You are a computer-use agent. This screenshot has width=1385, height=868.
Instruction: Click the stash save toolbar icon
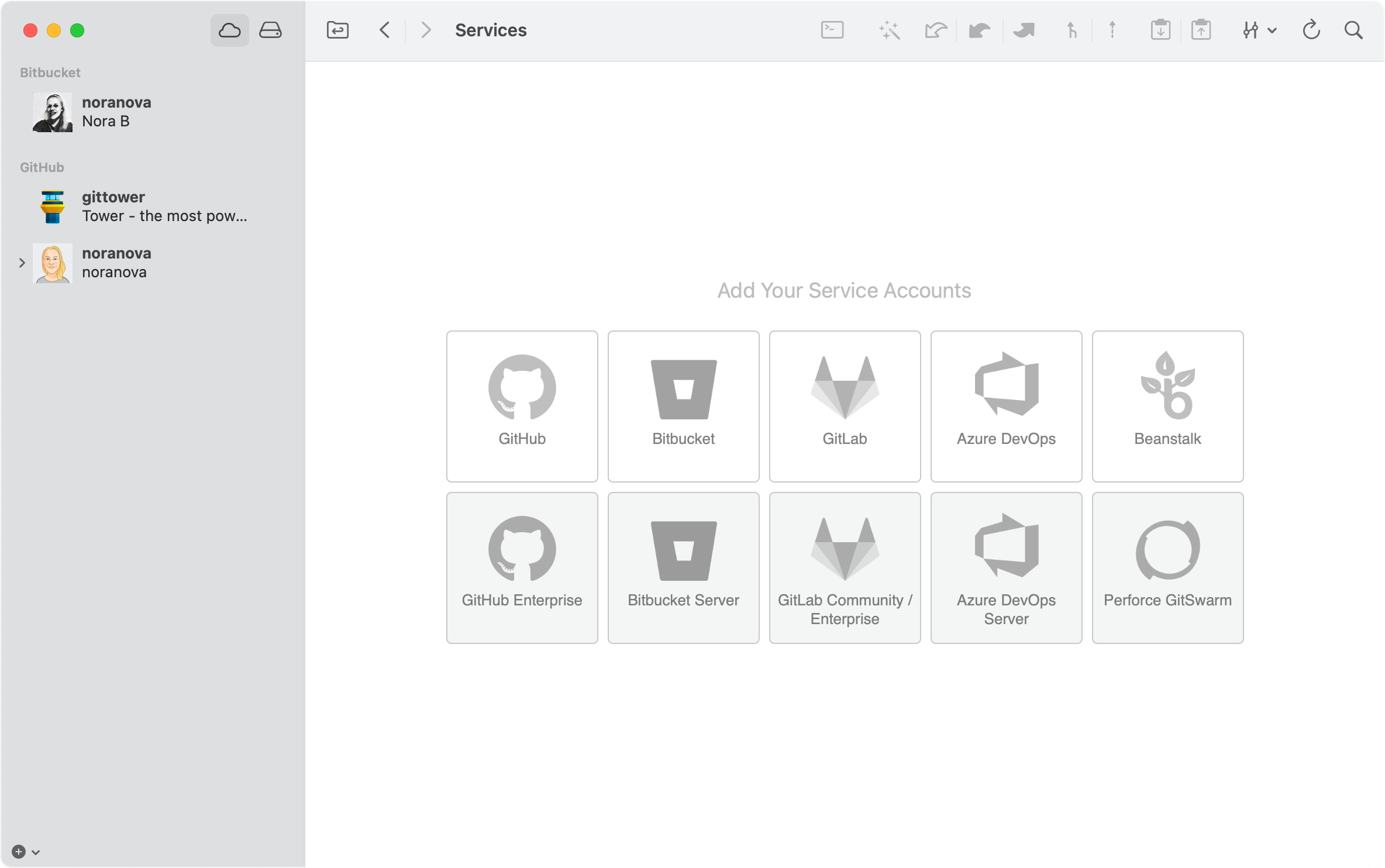[x=1160, y=30]
